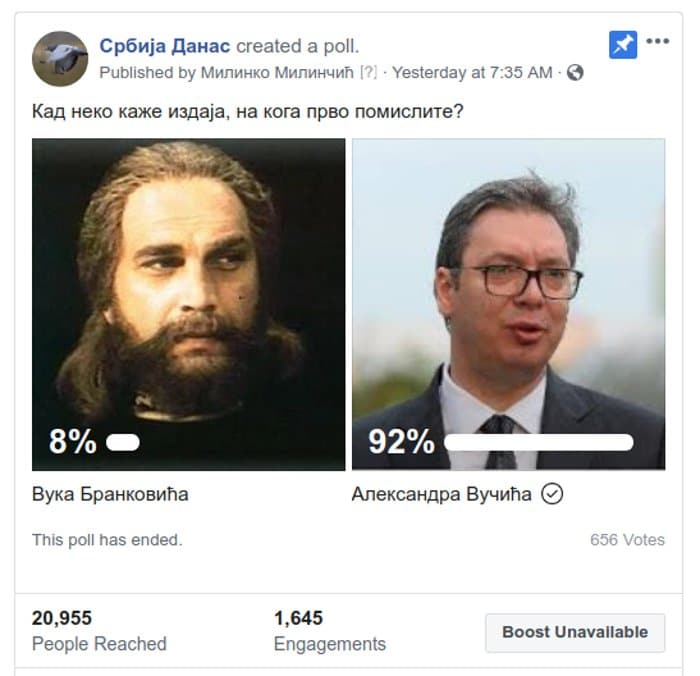This screenshot has height=676, width=700.
Task: Click the blue pinned post icon
Action: (x=623, y=44)
